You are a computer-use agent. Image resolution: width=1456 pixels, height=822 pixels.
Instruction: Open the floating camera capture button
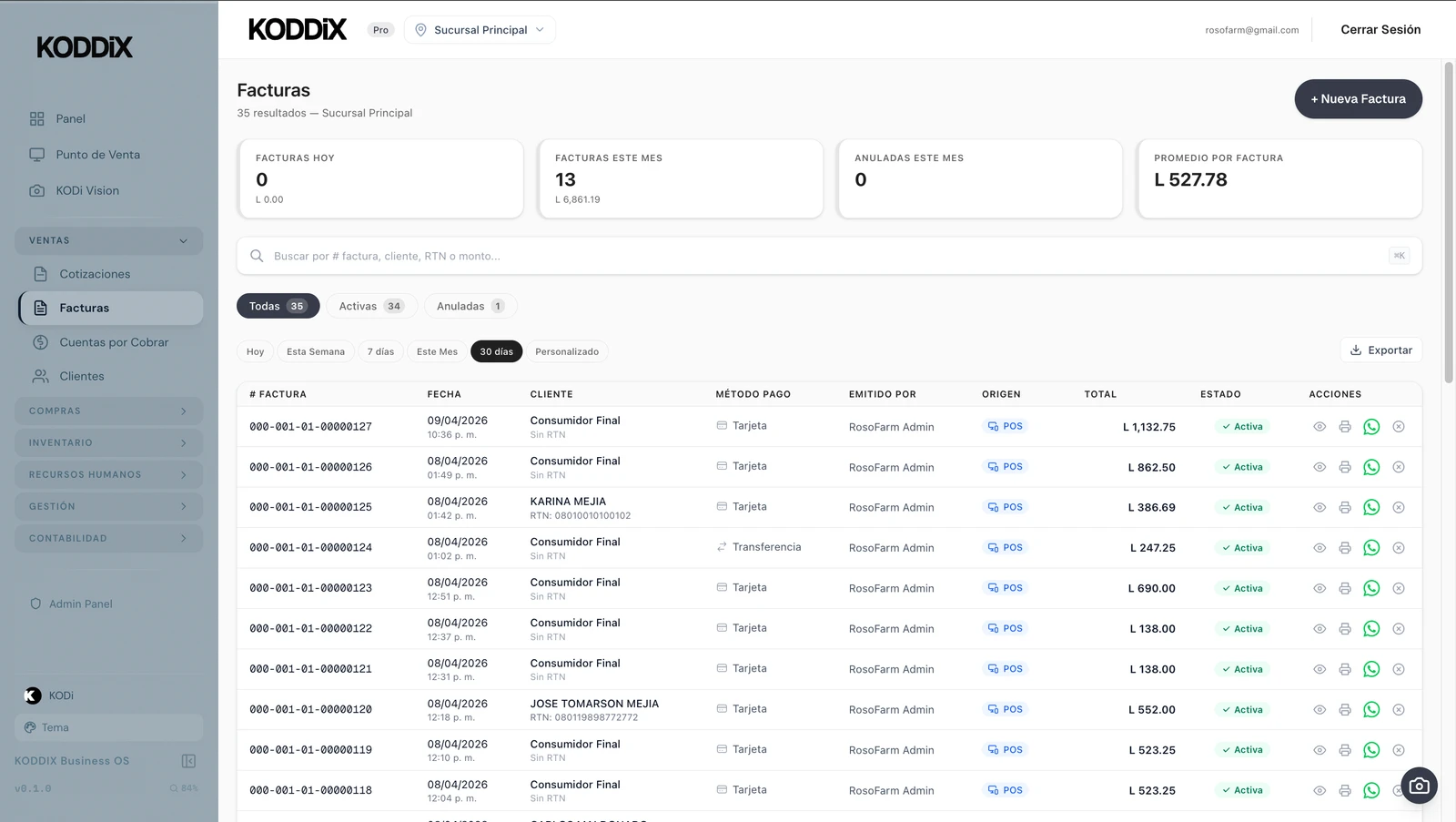pos(1419,786)
